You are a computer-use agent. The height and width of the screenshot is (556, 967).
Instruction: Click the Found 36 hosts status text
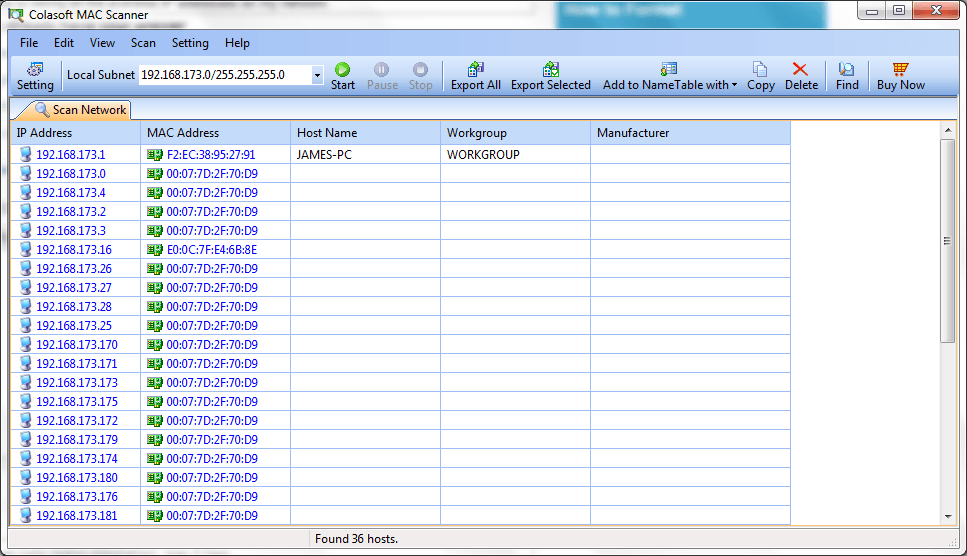(x=356, y=539)
